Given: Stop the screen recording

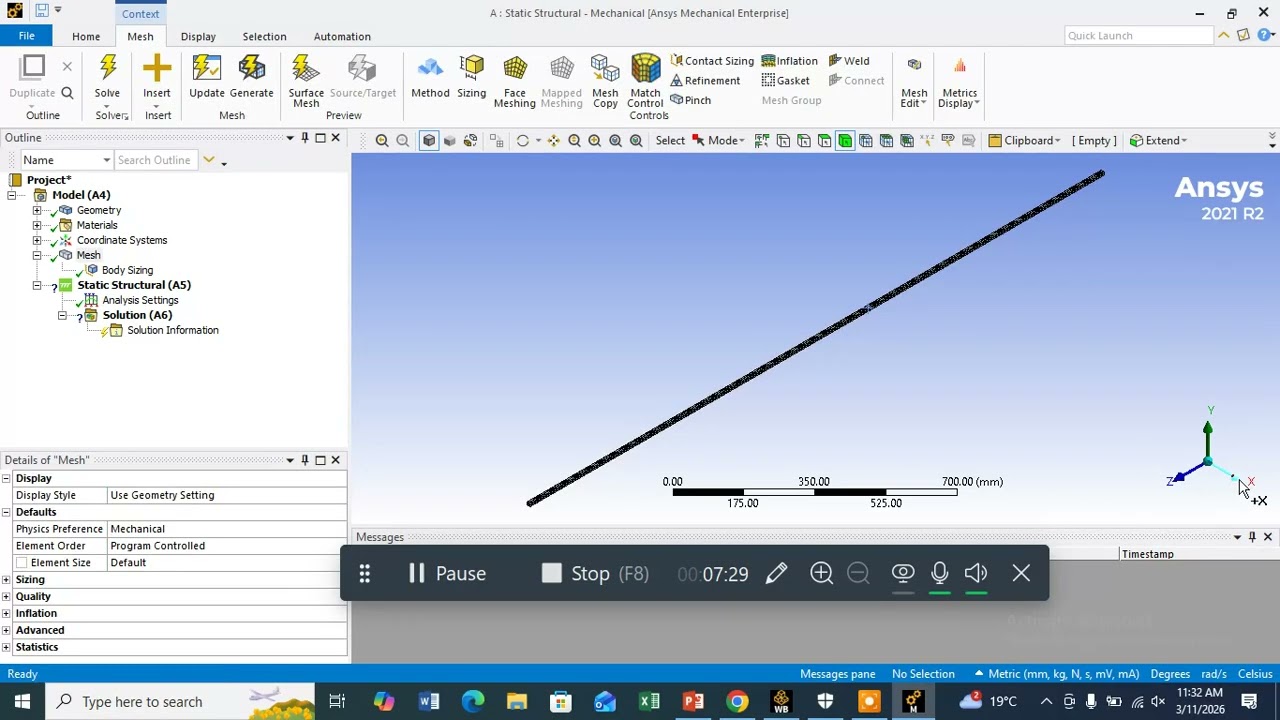Looking at the screenshot, I should pyautogui.click(x=595, y=573).
